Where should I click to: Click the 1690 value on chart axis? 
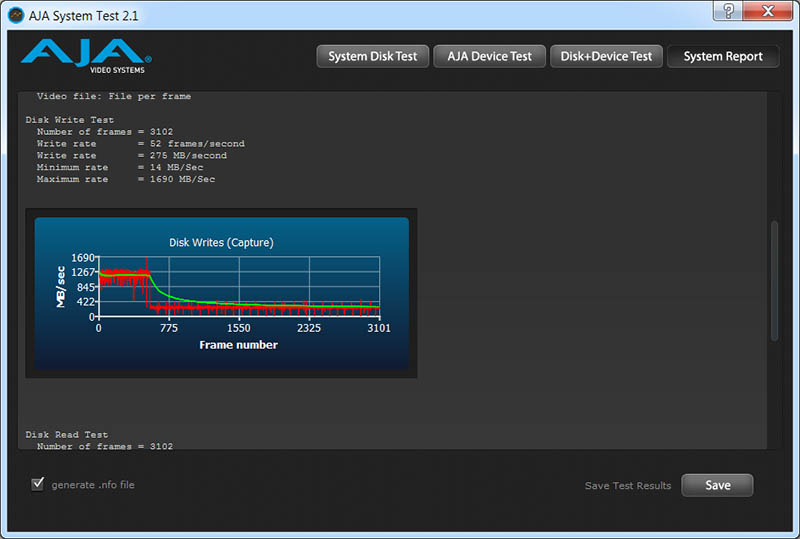point(83,258)
